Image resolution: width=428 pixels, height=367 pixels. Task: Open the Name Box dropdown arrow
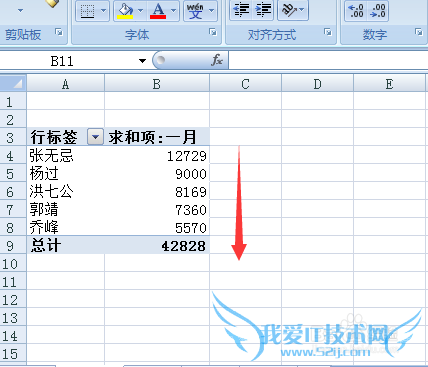coord(142,61)
